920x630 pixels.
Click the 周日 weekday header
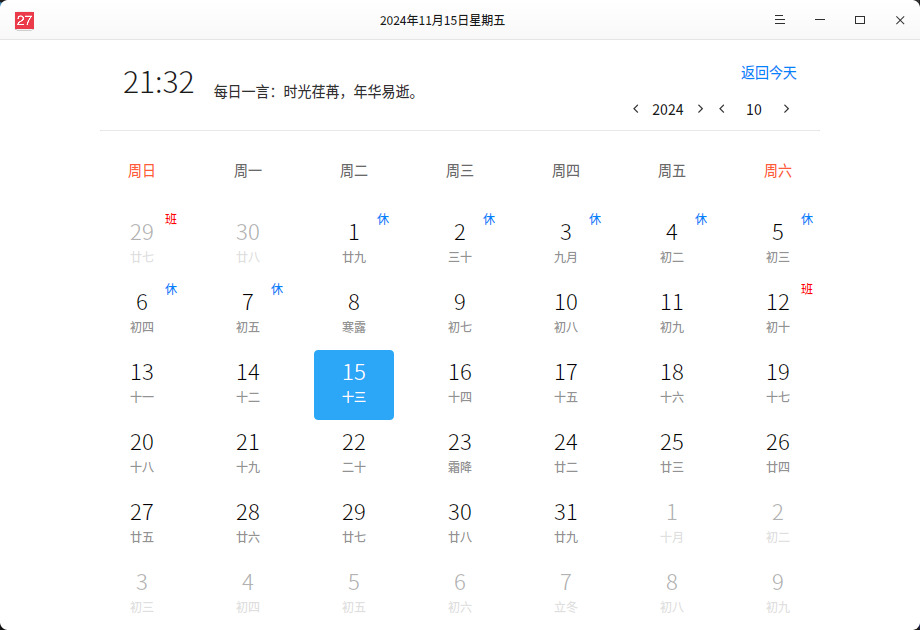[142, 171]
